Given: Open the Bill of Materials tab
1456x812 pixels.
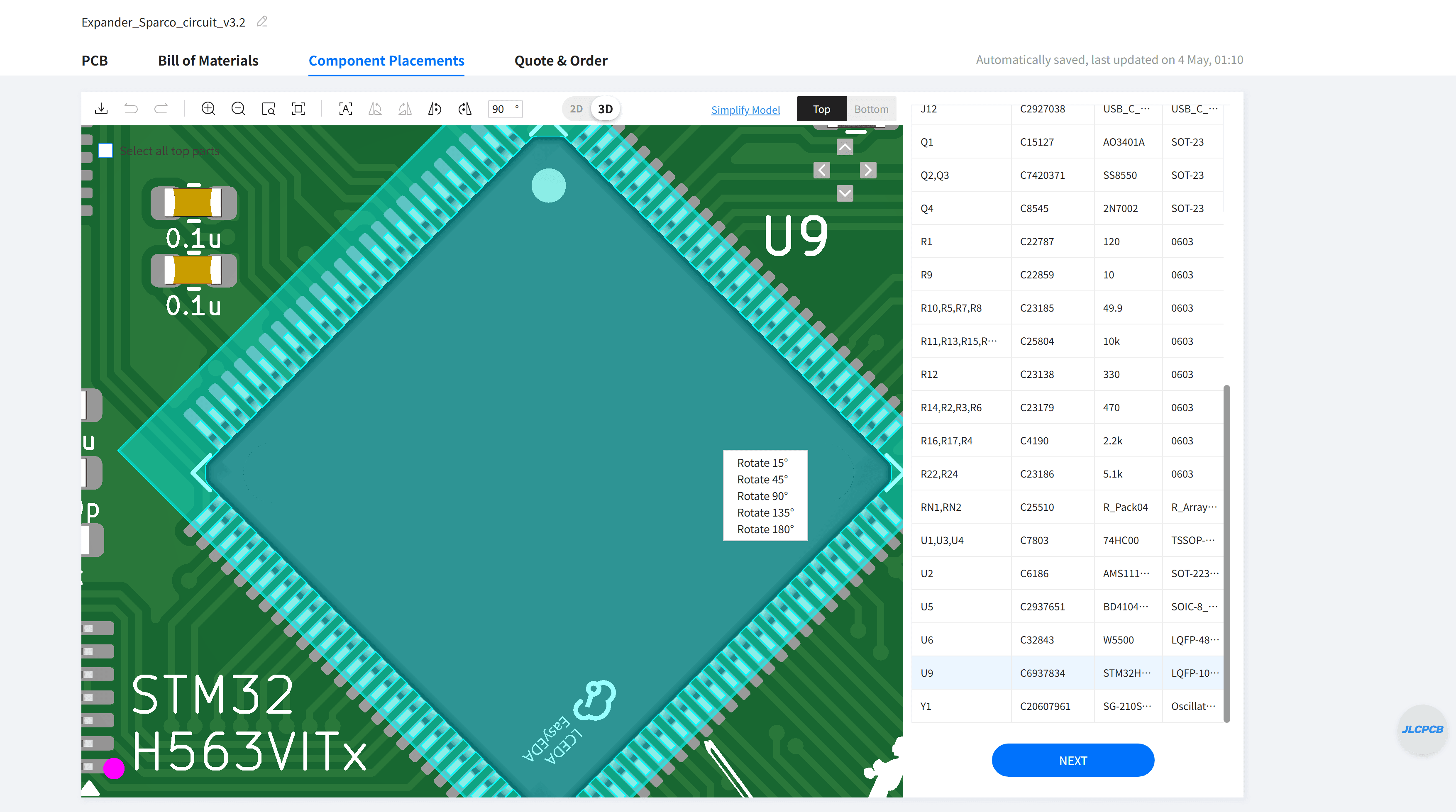Looking at the screenshot, I should pyautogui.click(x=208, y=61).
